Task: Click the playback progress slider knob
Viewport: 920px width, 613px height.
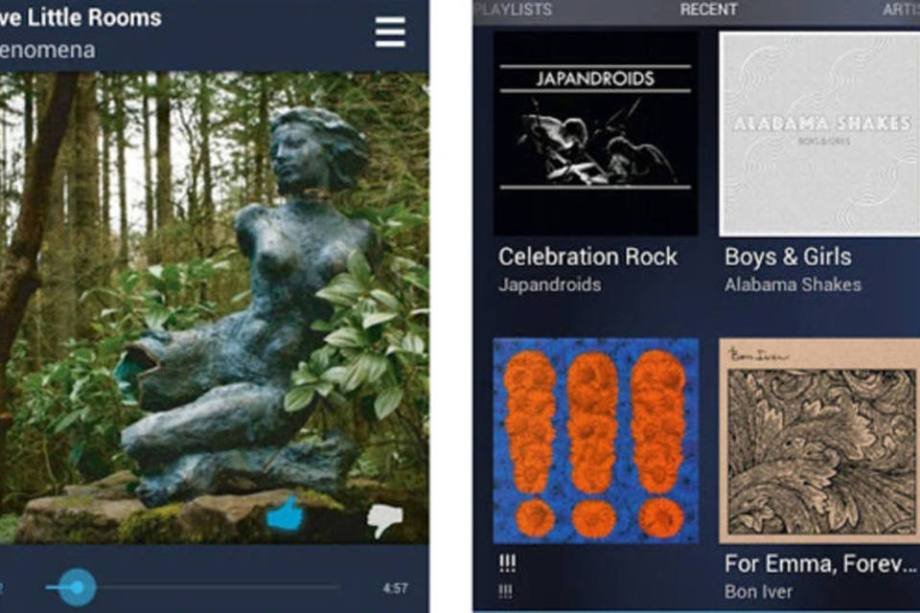Action: click(77, 587)
